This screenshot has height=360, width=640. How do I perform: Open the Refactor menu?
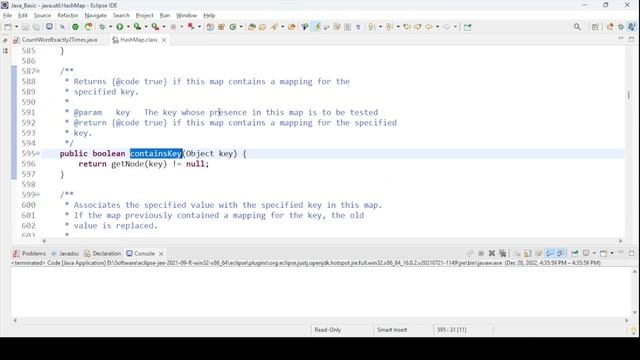[68, 16]
